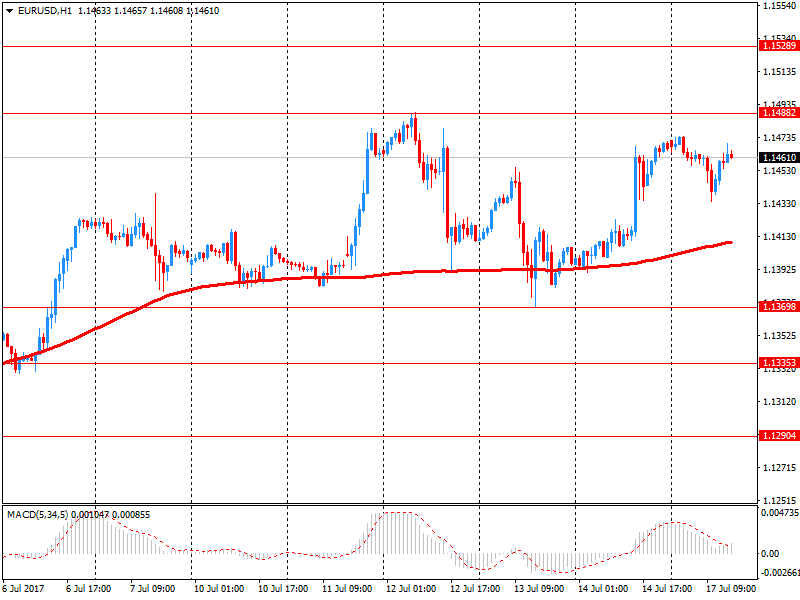
Task: Select the 1.15289 red price level label
Action: click(x=779, y=45)
